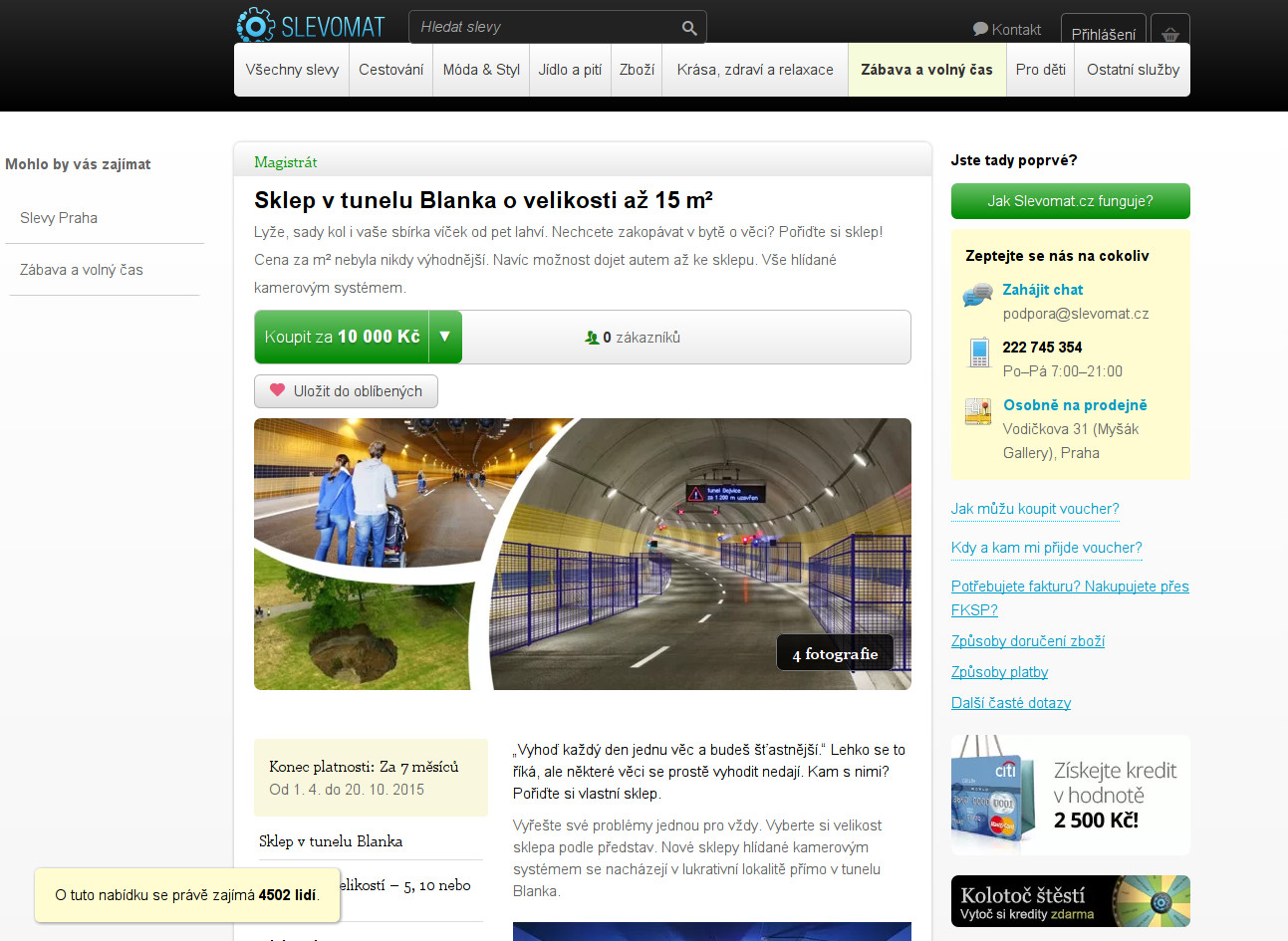The width and height of the screenshot is (1288, 941).
Task: Open Kdy a kam mi přijde voucher
Action: coord(1047,548)
